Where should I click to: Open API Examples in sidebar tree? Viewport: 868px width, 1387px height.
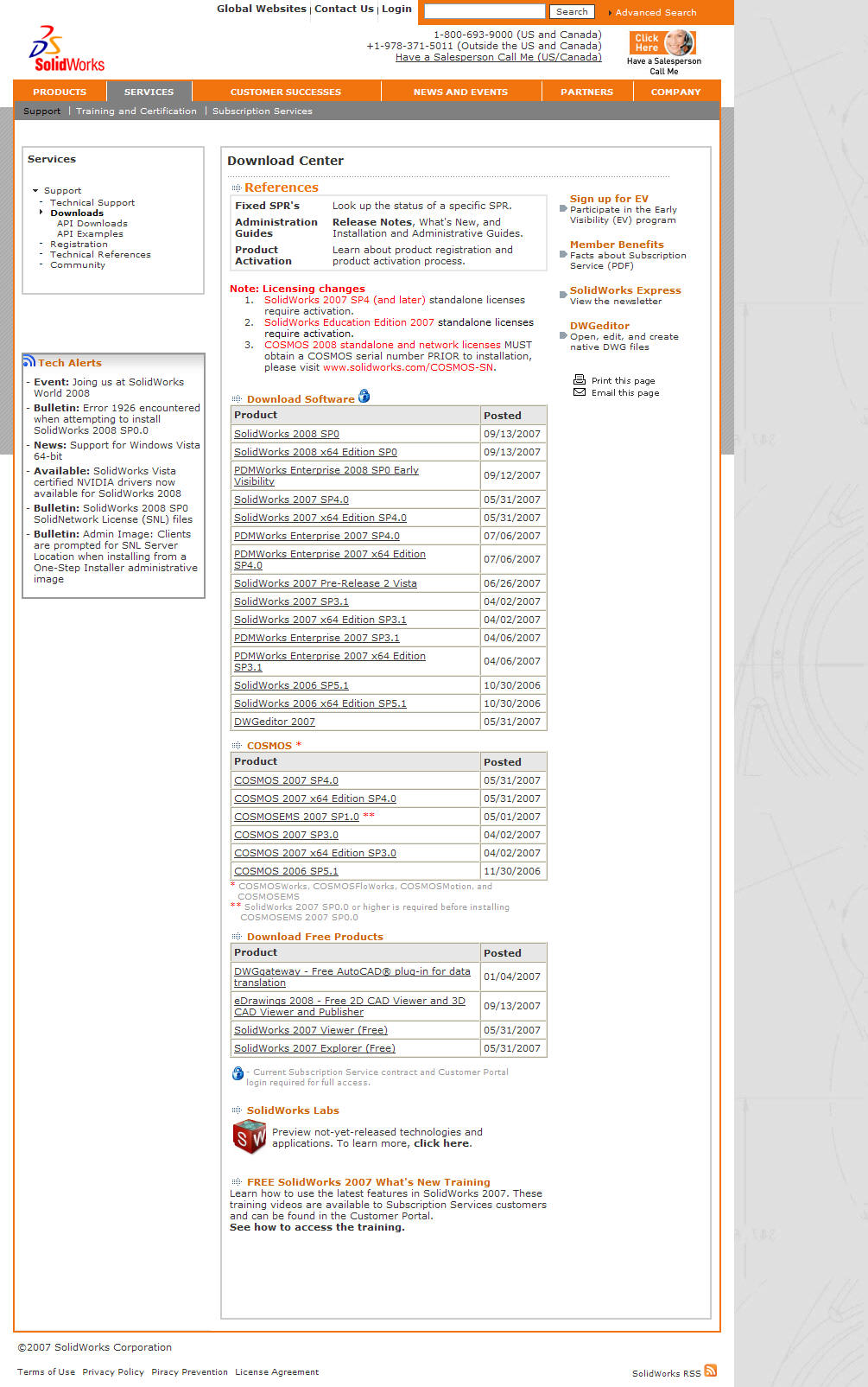click(90, 233)
